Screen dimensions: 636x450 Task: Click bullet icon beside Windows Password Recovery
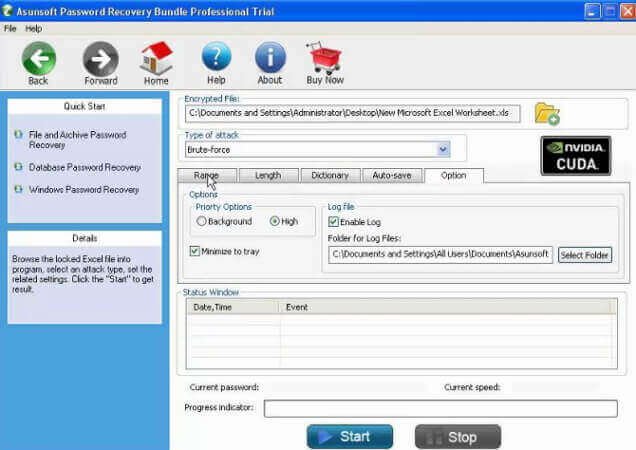pyautogui.click(x=18, y=189)
